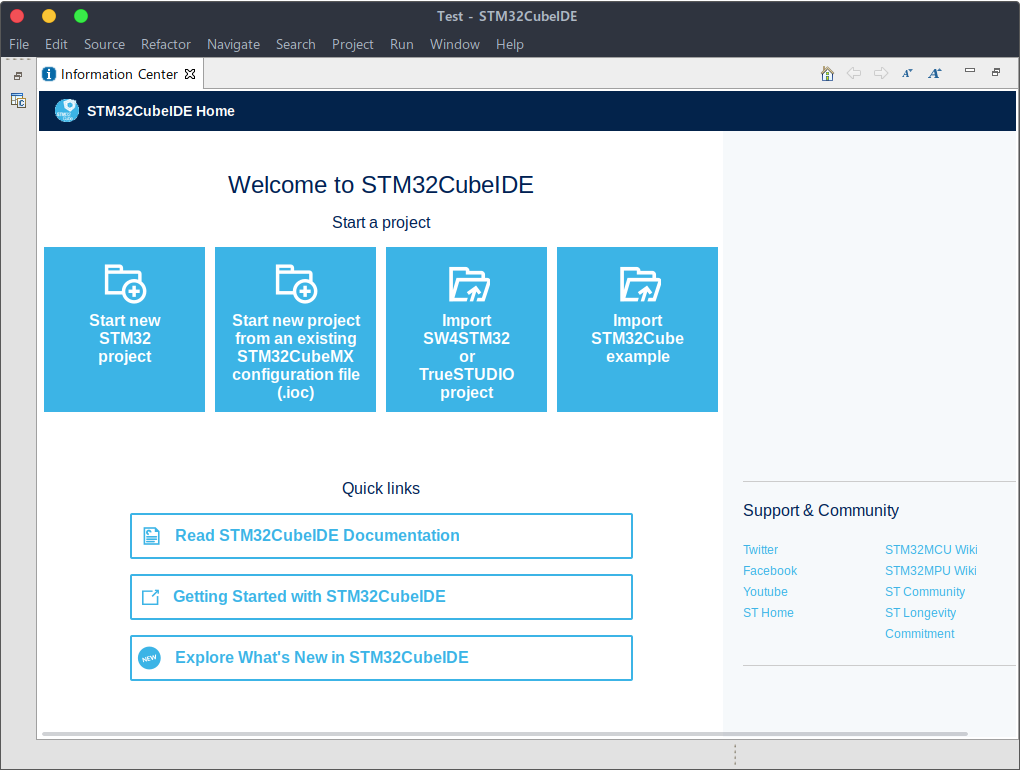The height and width of the screenshot is (770, 1020).
Task: Click the green zoom window button
Action: click(x=81, y=16)
